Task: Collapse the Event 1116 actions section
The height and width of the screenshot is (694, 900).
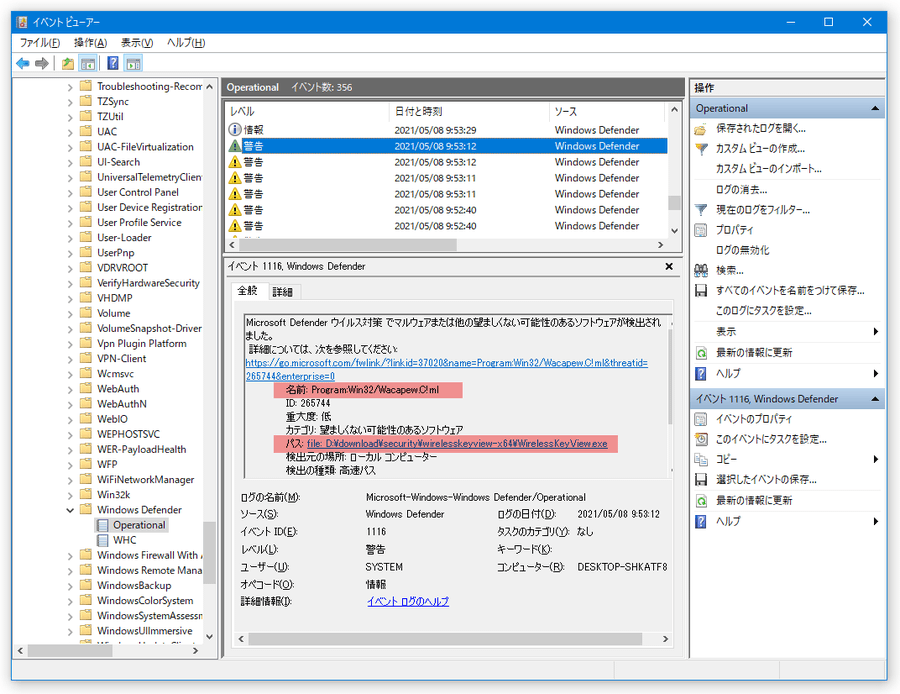Action: click(875, 399)
